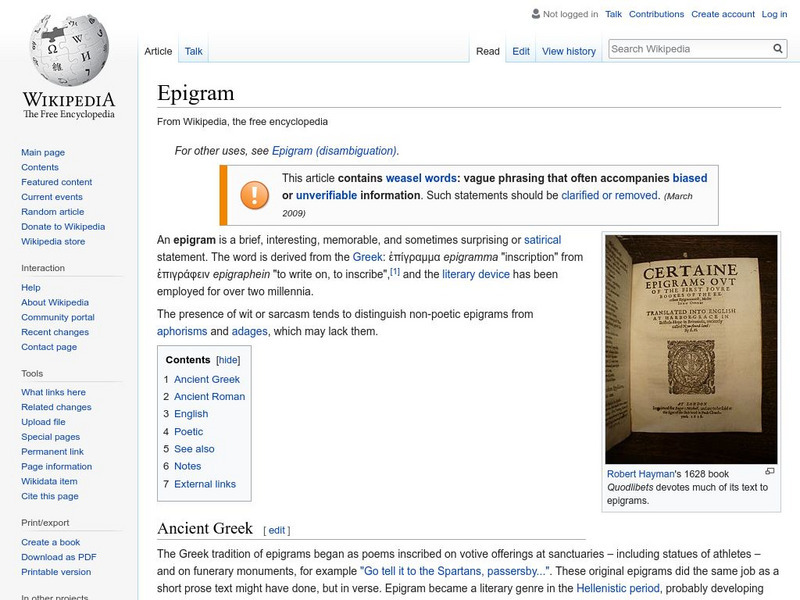
Task: Open the Edit tab
Action: point(521,52)
